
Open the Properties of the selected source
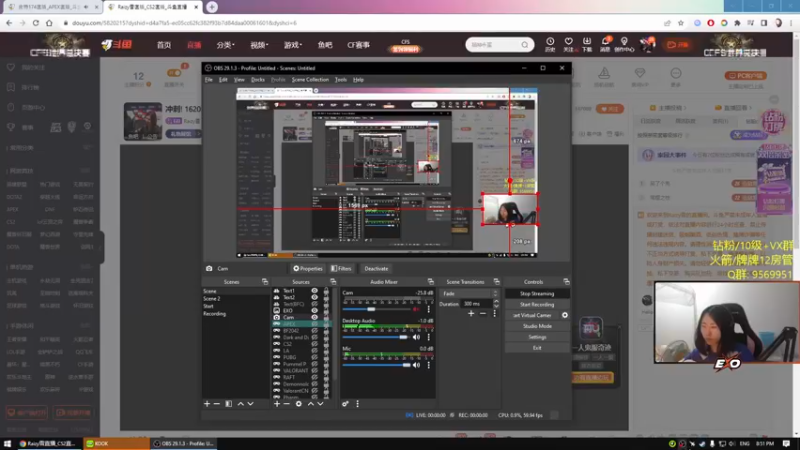308,268
